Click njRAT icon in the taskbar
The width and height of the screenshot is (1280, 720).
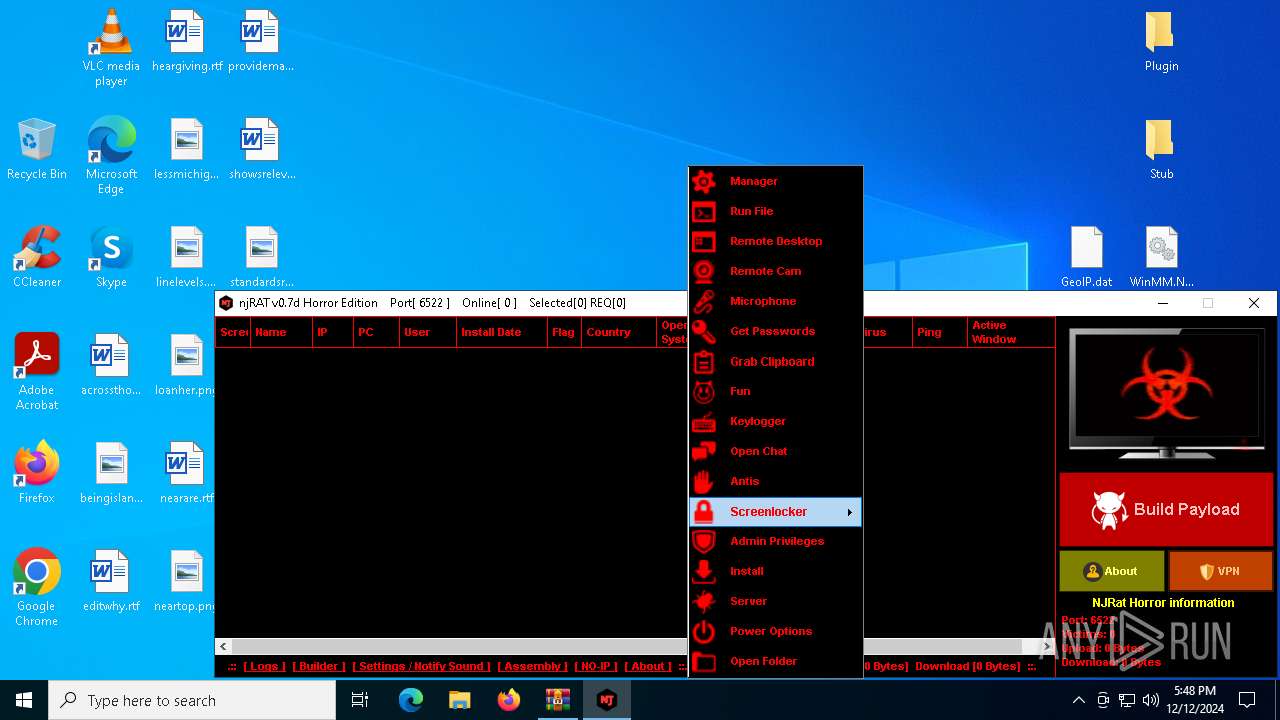(606, 700)
